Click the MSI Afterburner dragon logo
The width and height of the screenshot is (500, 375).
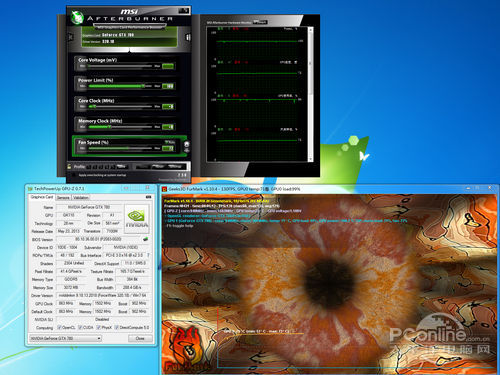click(77, 17)
